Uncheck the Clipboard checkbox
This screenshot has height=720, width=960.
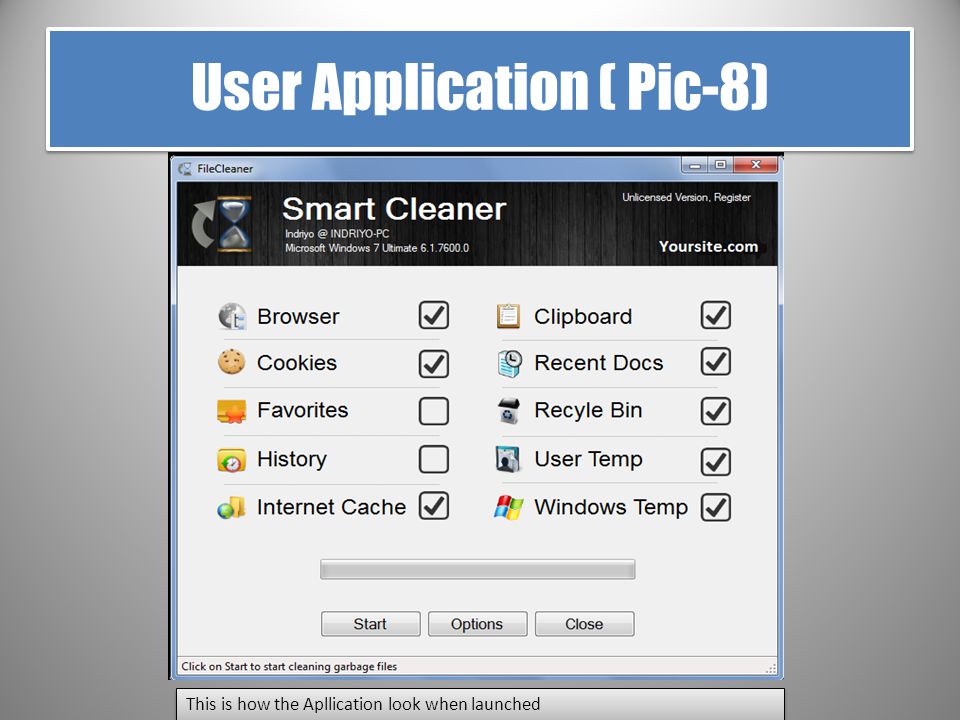(716, 315)
